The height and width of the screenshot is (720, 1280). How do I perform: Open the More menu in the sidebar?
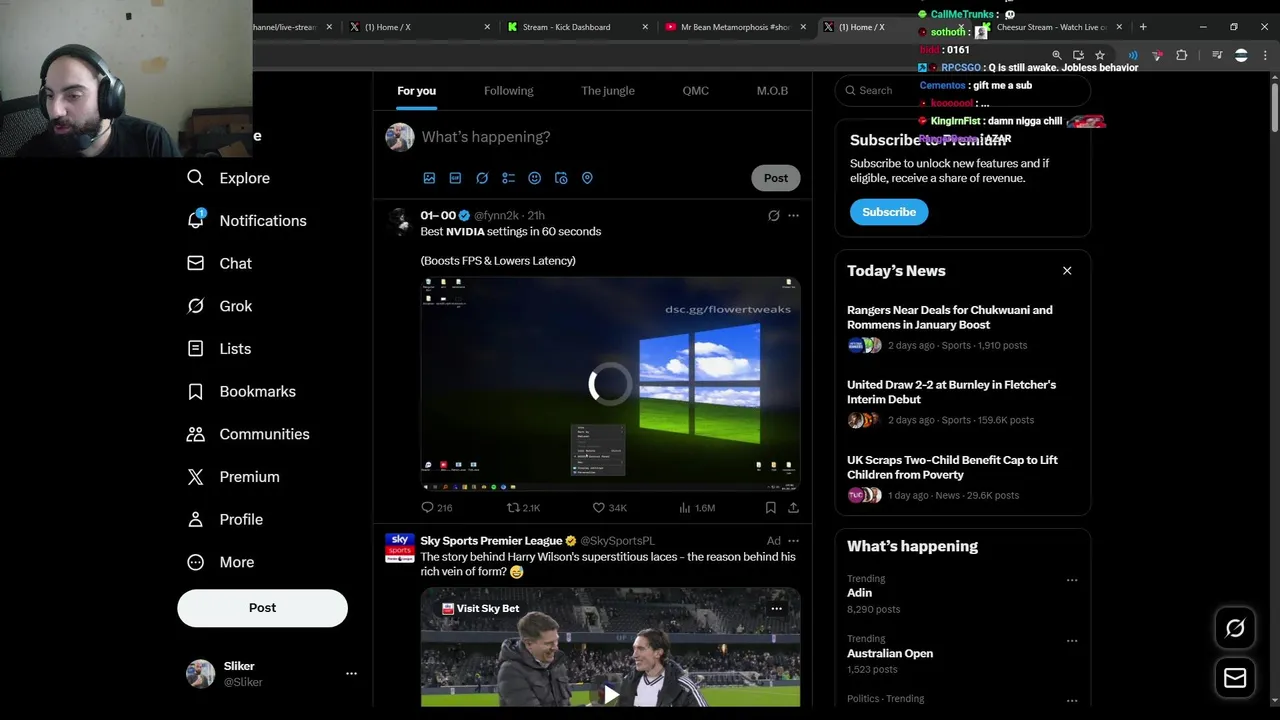point(221,562)
